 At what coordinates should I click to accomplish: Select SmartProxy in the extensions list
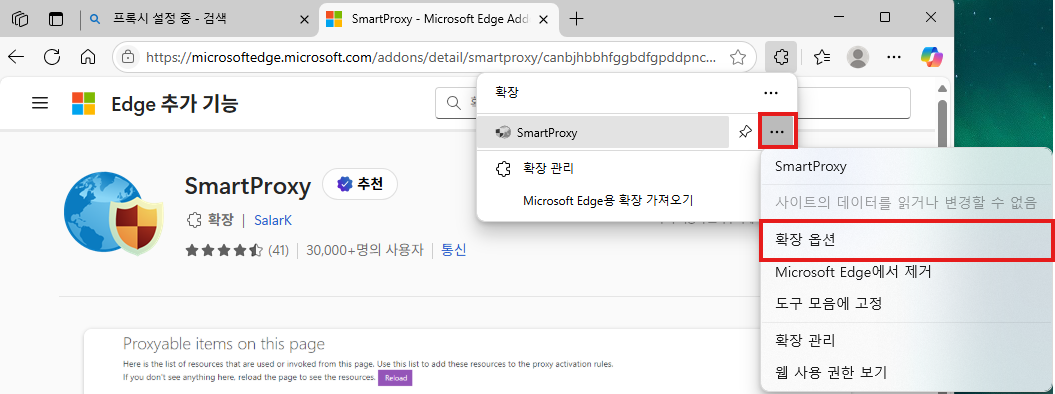(x=603, y=132)
